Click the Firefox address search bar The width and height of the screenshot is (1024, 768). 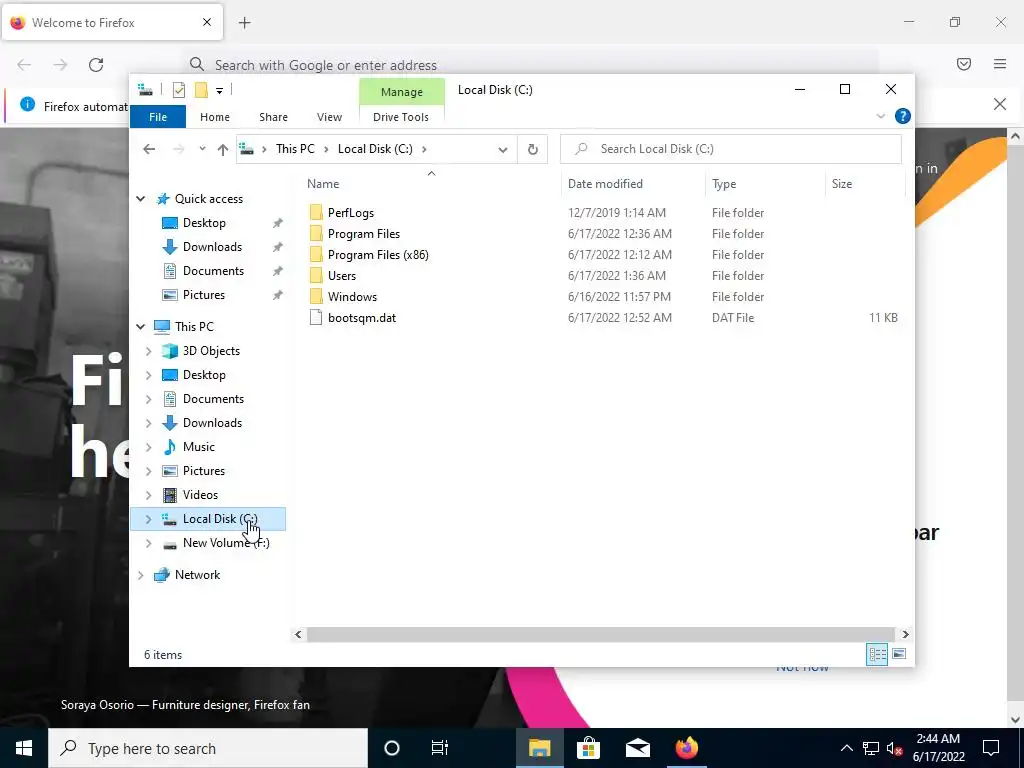(531, 65)
